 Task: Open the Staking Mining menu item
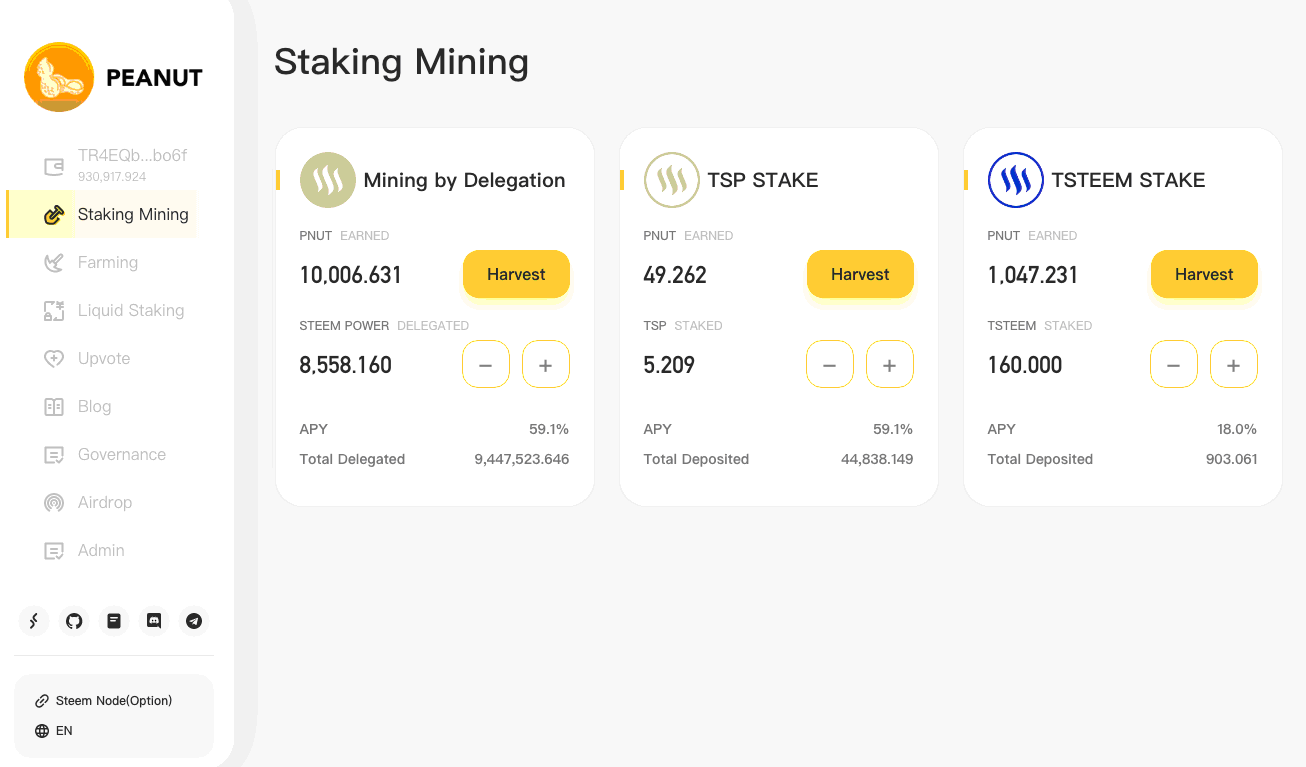[102, 214]
